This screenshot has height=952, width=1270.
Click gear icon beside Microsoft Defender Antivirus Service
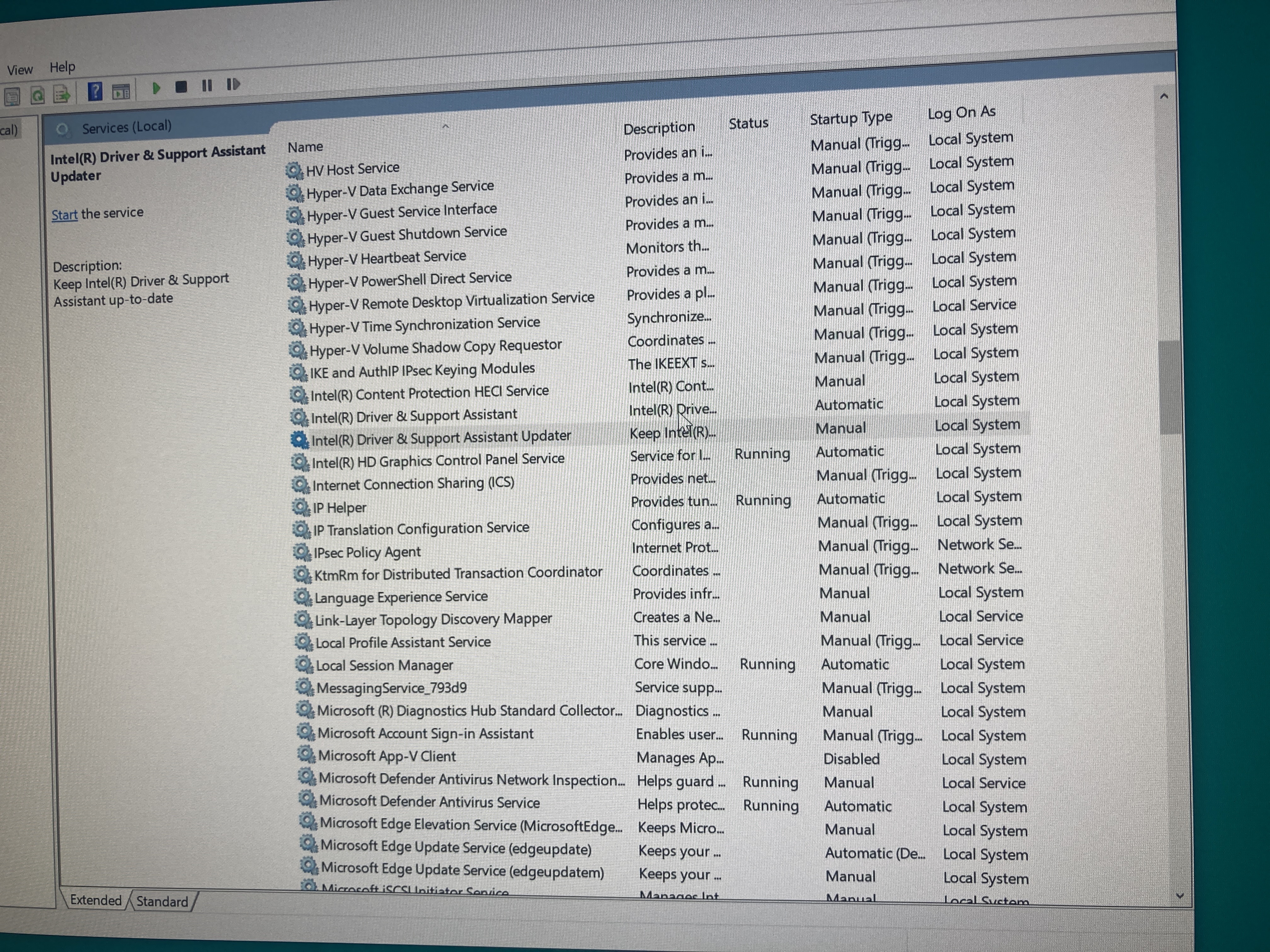click(307, 799)
